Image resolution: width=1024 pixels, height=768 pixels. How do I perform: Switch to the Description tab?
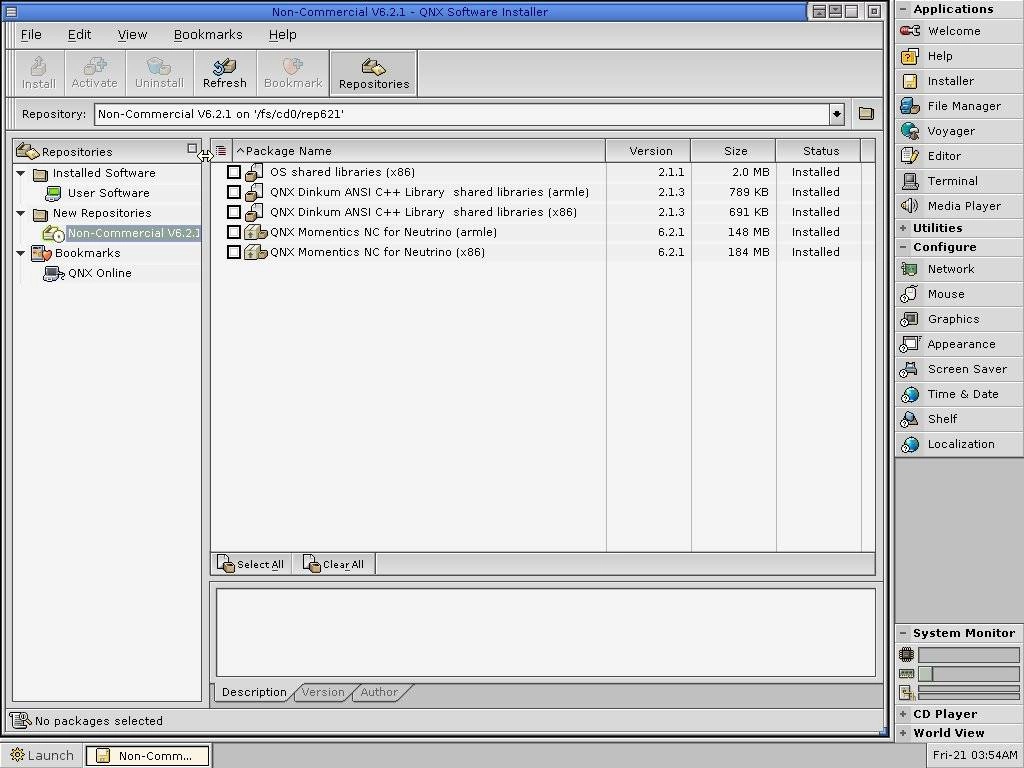[x=254, y=692]
